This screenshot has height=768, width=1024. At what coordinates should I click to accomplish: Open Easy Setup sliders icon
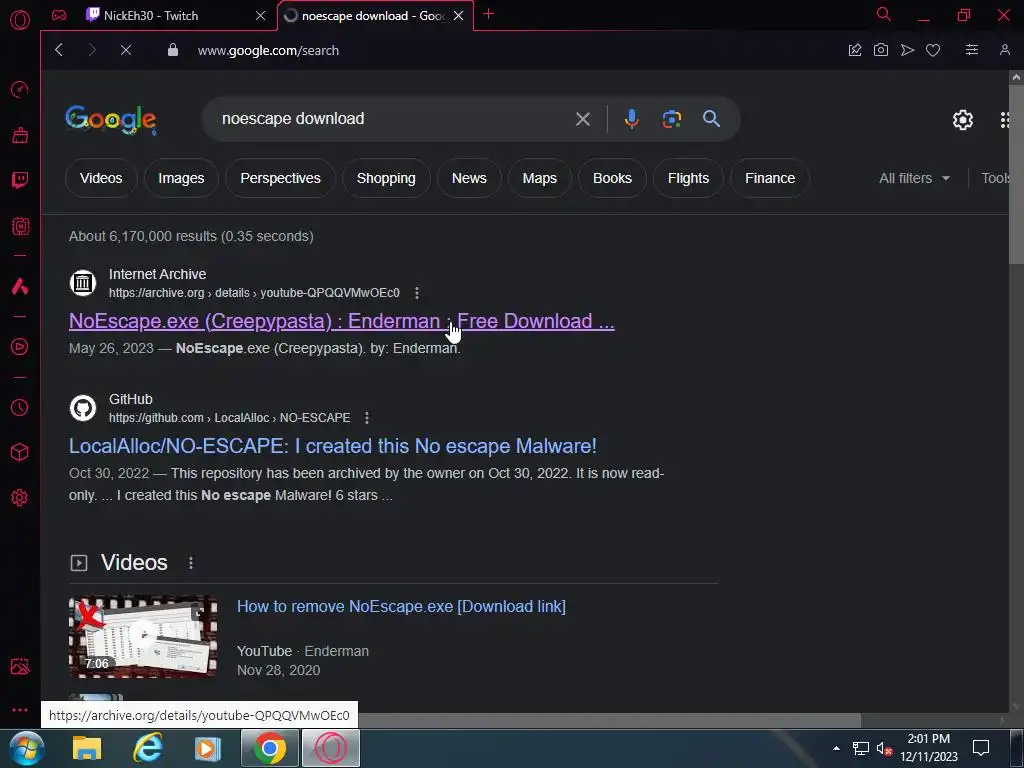pyautogui.click(x=972, y=50)
